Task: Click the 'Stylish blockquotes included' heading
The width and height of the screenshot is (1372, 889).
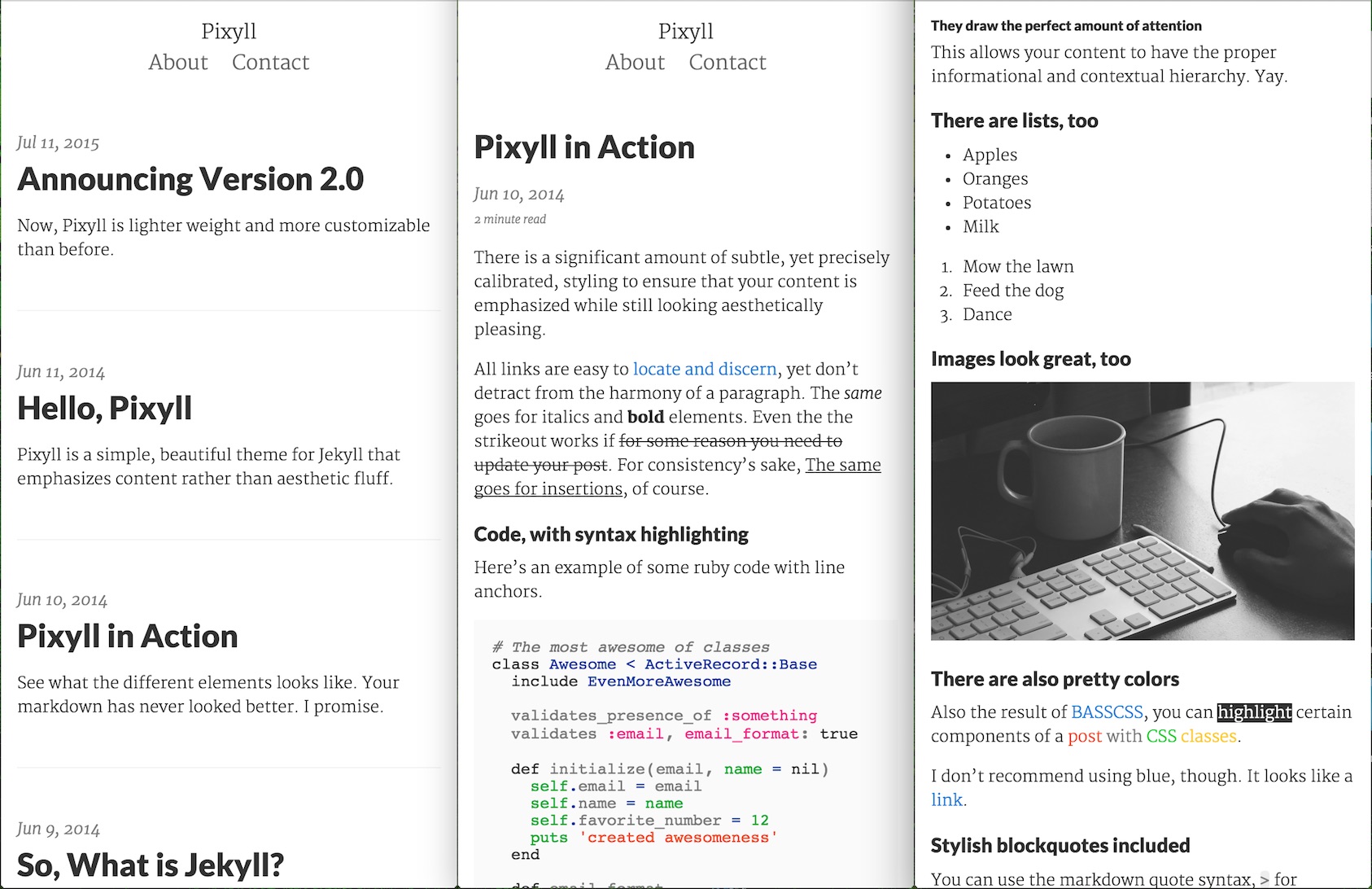Action: tap(1060, 845)
